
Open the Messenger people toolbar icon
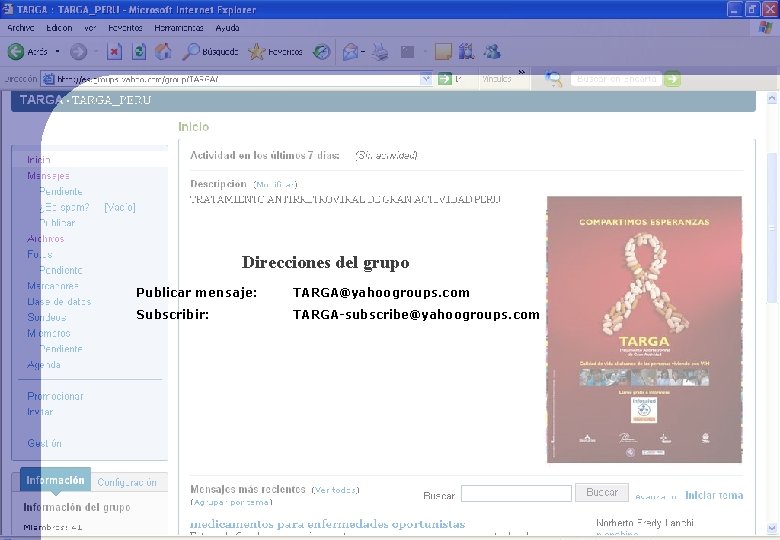[x=492, y=51]
